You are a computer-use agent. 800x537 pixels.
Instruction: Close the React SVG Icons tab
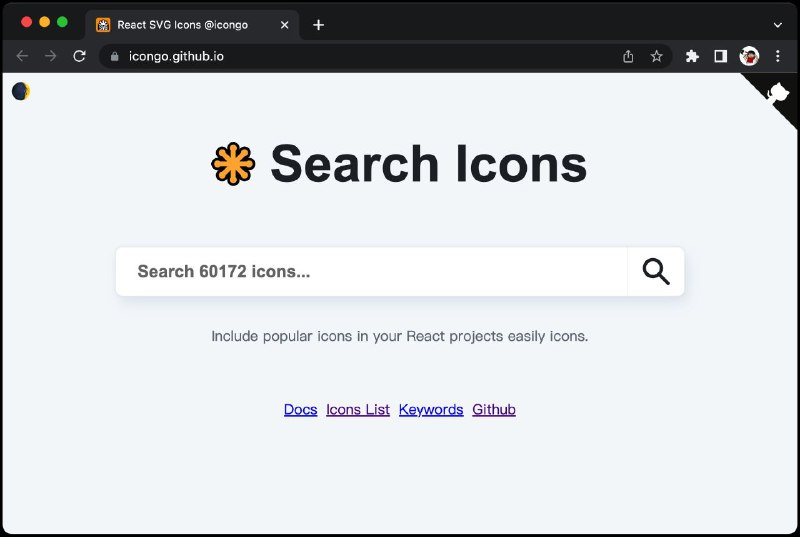click(285, 24)
